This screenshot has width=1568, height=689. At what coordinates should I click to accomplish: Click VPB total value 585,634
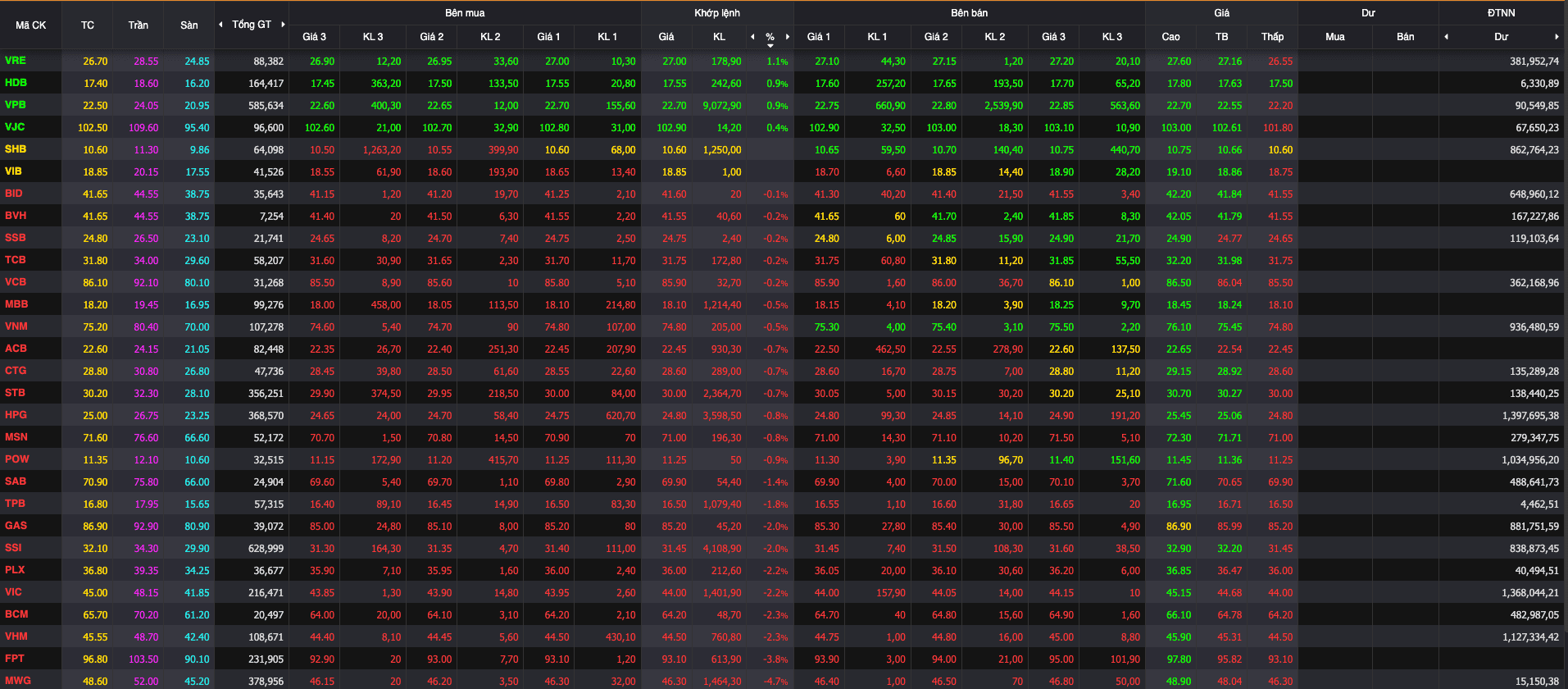266,106
